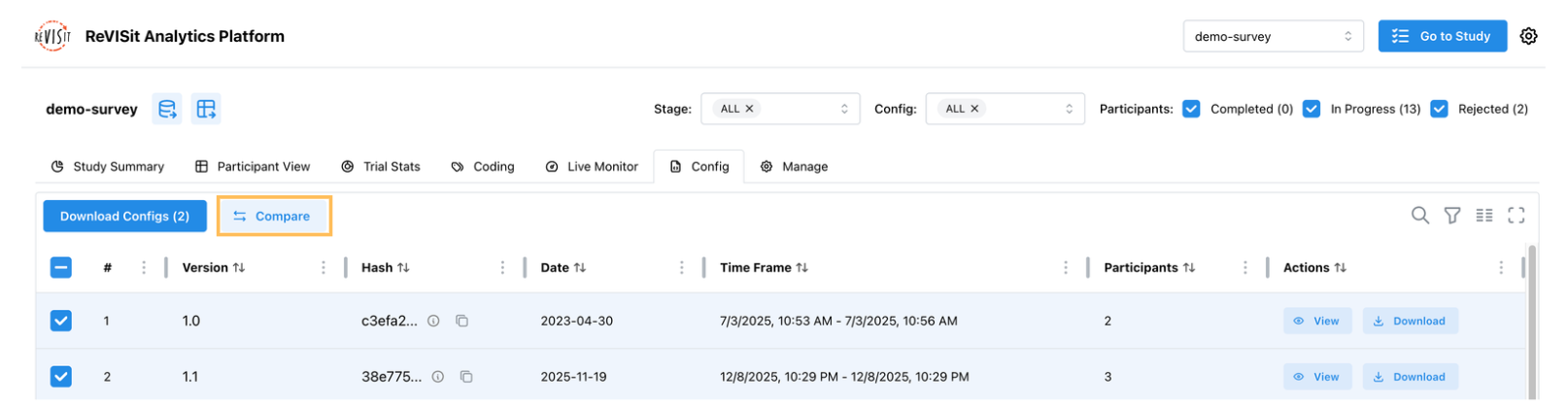The width and height of the screenshot is (1568, 408).
Task: Click the hash text c3efa2...
Action: click(390, 321)
